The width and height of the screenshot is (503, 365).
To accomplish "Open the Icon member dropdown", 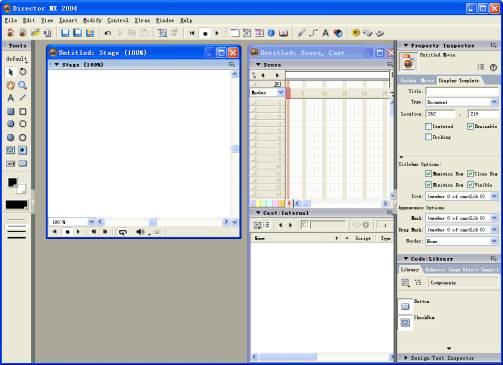I will point(494,196).
